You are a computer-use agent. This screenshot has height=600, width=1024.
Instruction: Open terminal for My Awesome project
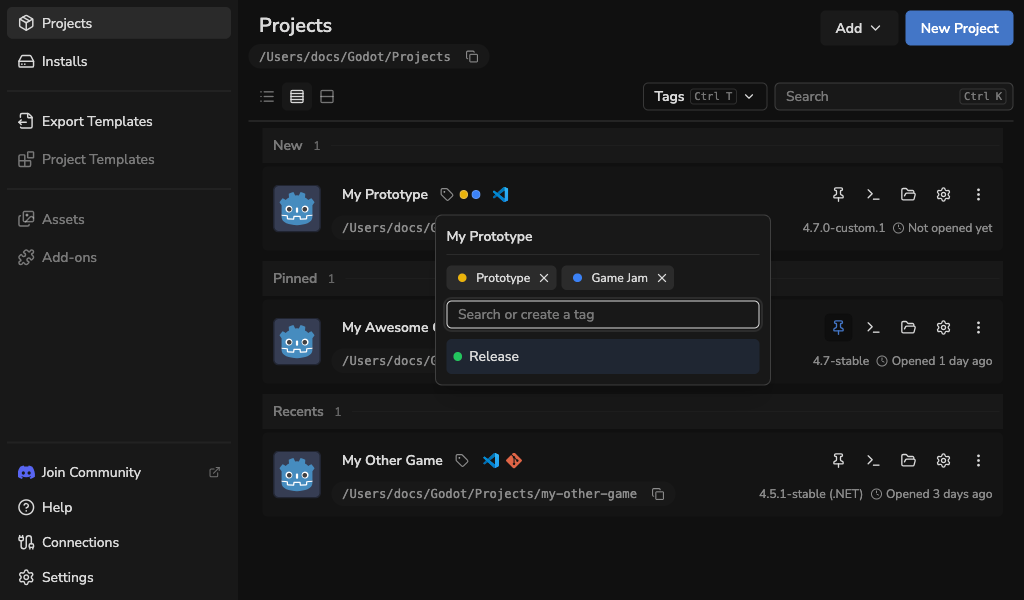pos(873,328)
